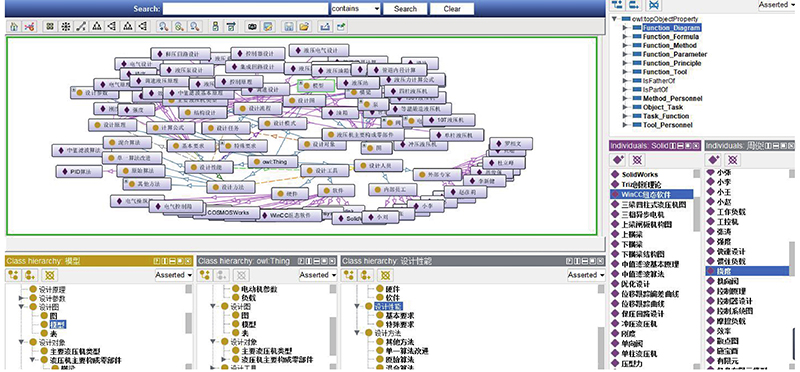The height and width of the screenshot is (372, 800).
Task: Select the spring layout toolbar icon
Action: pos(81,26)
